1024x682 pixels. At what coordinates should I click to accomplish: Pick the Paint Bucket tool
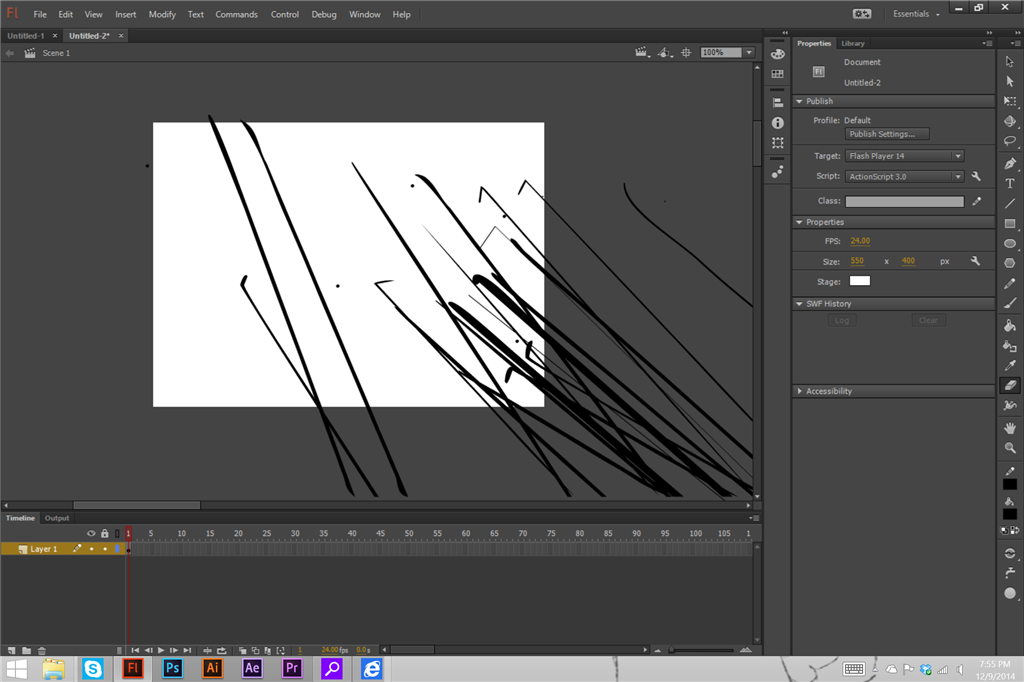tap(1010, 325)
